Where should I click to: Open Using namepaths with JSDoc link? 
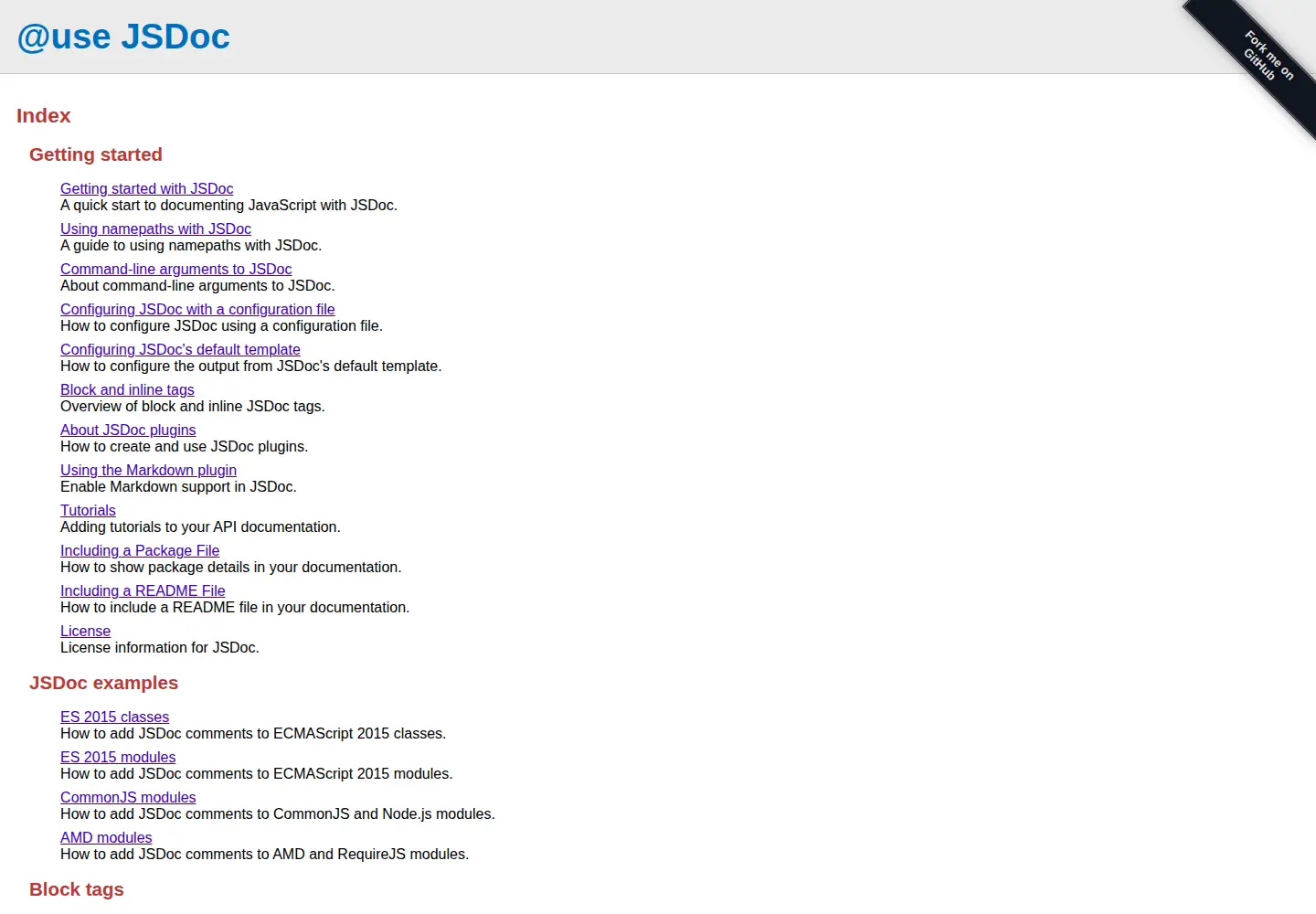click(155, 228)
